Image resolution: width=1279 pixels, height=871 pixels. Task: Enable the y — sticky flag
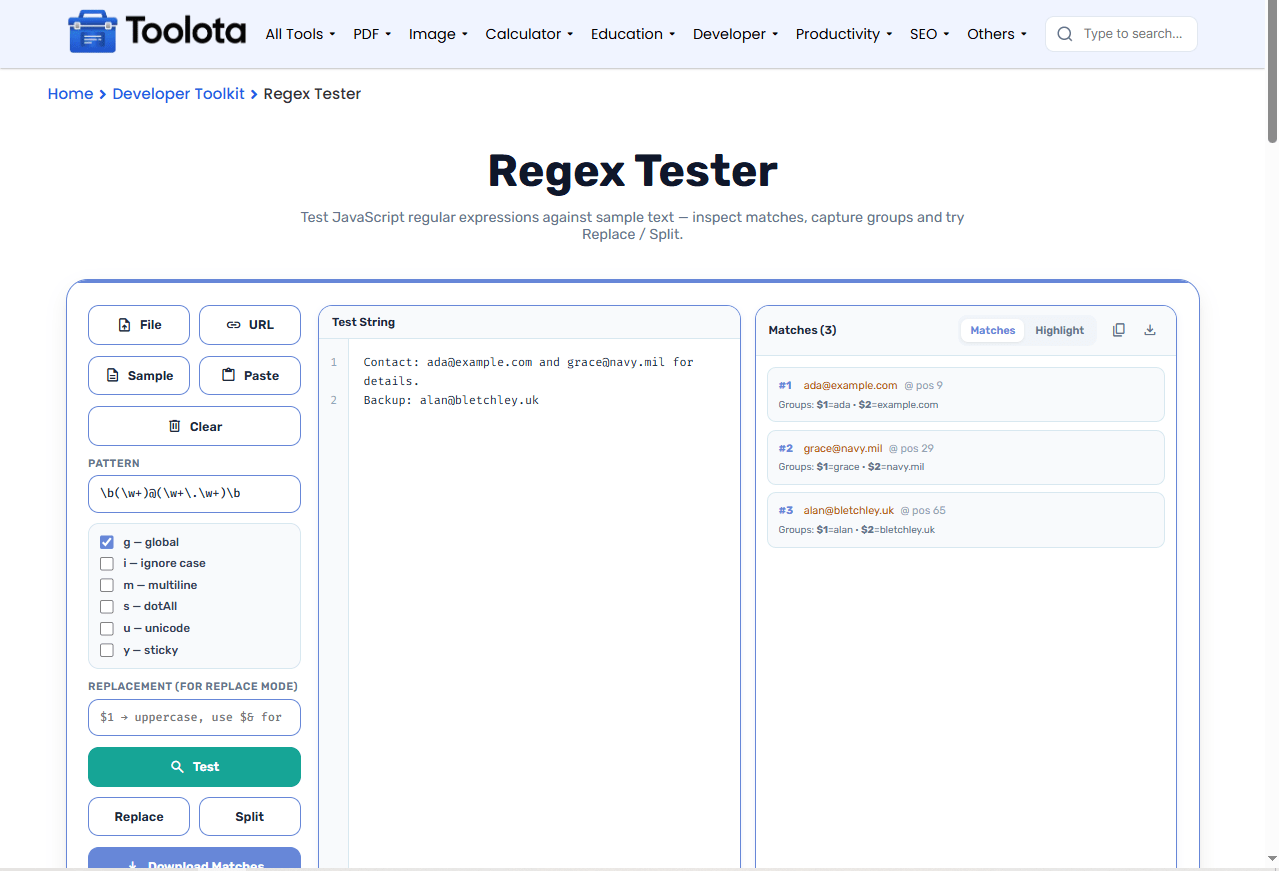point(107,650)
